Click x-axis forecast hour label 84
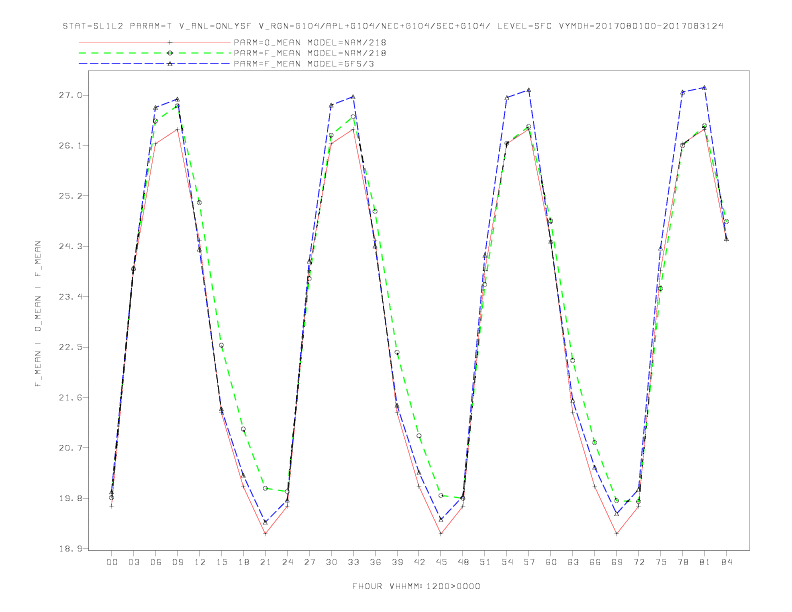The image size is (792, 612). [727, 562]
